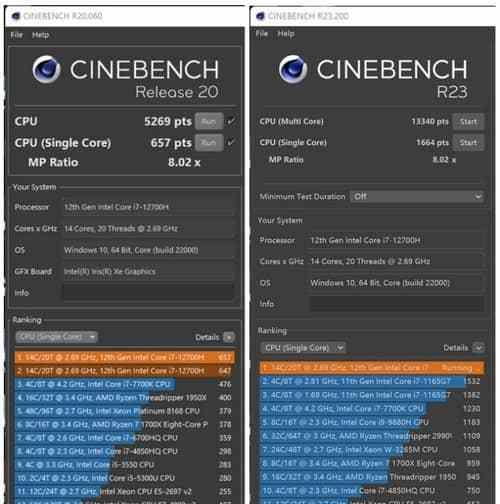
Task: Click Info input field in R23 system section
Action: click(x=397, y=304)
